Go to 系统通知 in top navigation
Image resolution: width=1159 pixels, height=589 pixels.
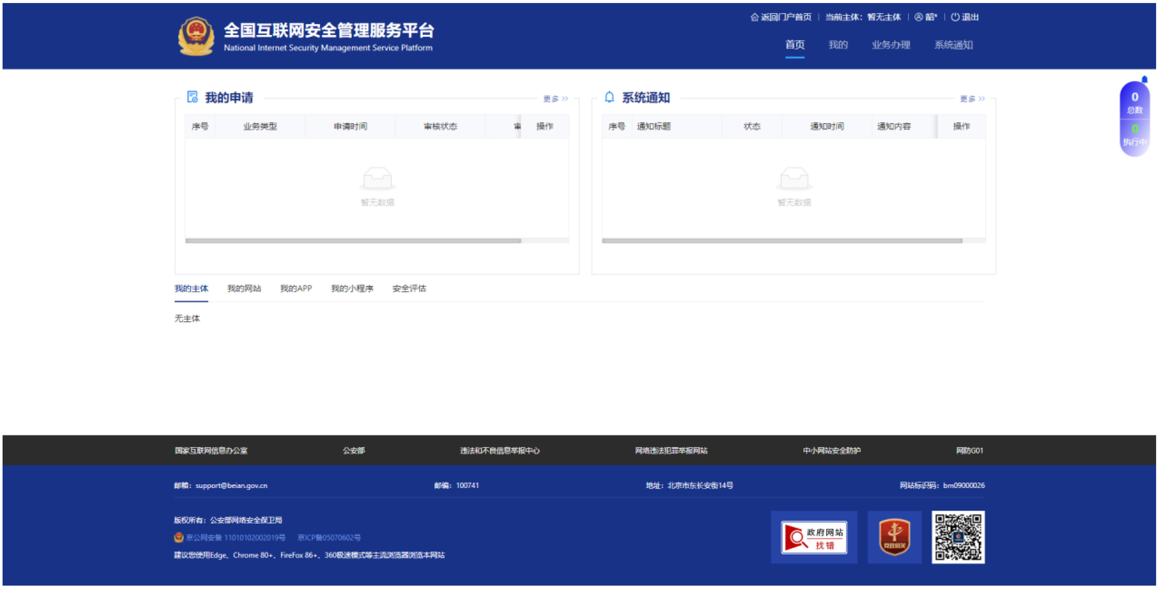(953, 45)
